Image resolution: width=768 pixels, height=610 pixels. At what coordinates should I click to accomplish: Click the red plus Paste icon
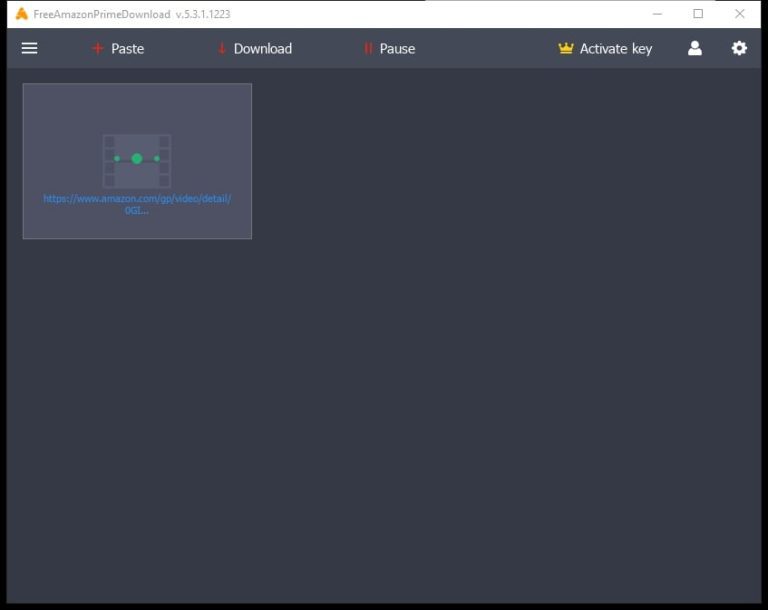[x=97, y=48]
